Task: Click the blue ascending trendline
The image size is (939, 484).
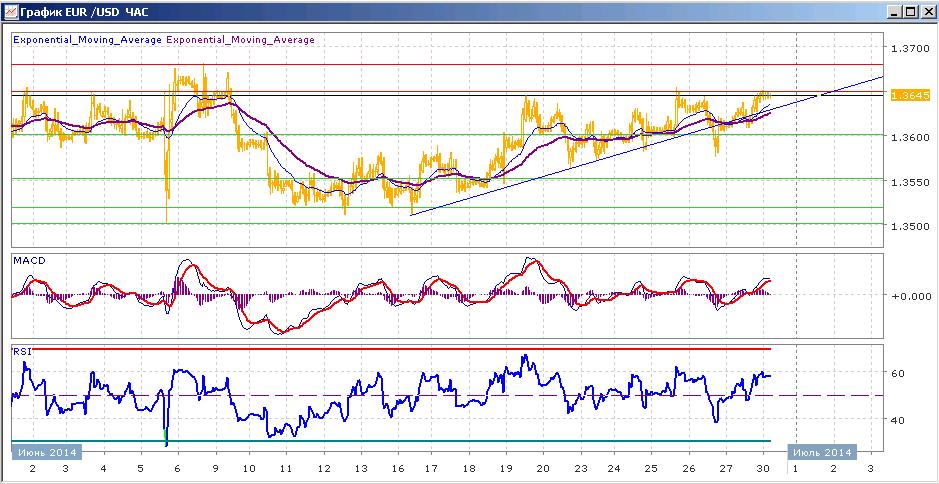Action: point(647,146)
